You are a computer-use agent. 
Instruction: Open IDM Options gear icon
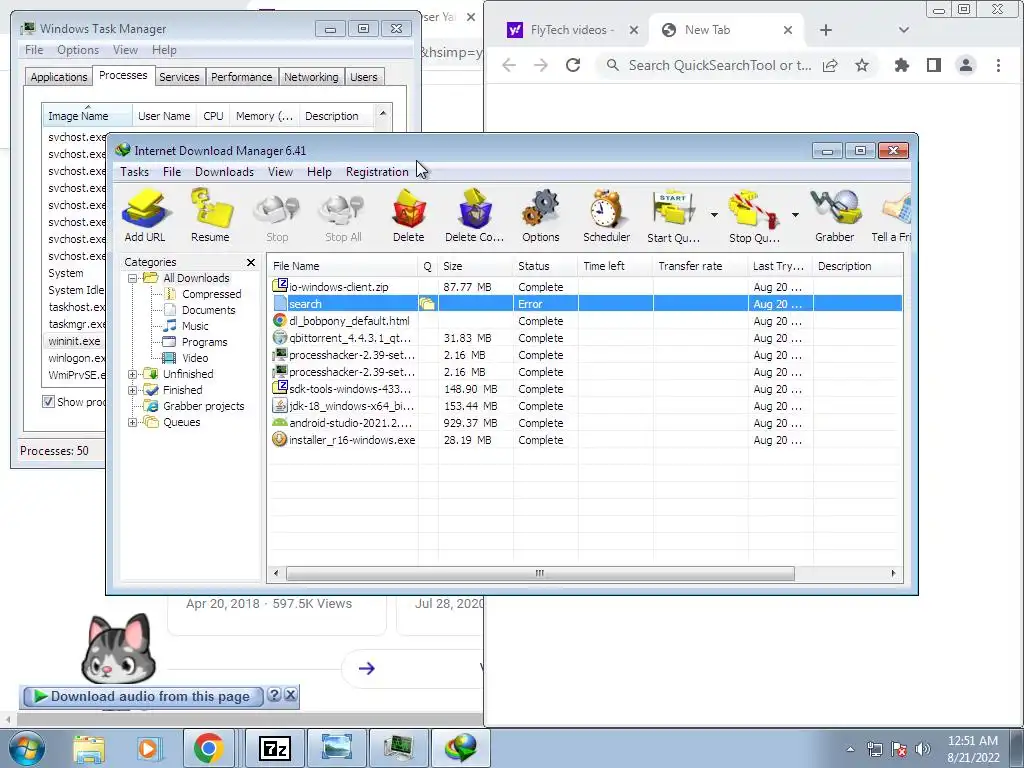click(541, 216)
